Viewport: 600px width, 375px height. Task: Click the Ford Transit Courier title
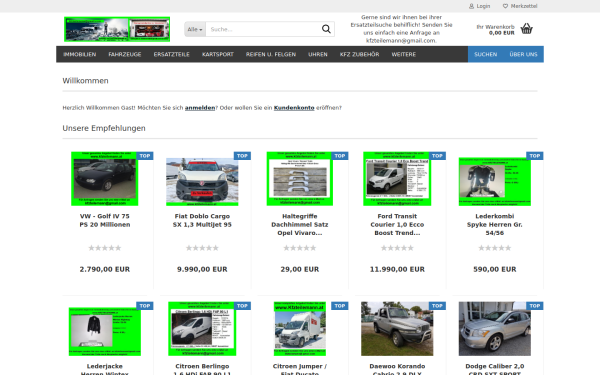point(397,225)
